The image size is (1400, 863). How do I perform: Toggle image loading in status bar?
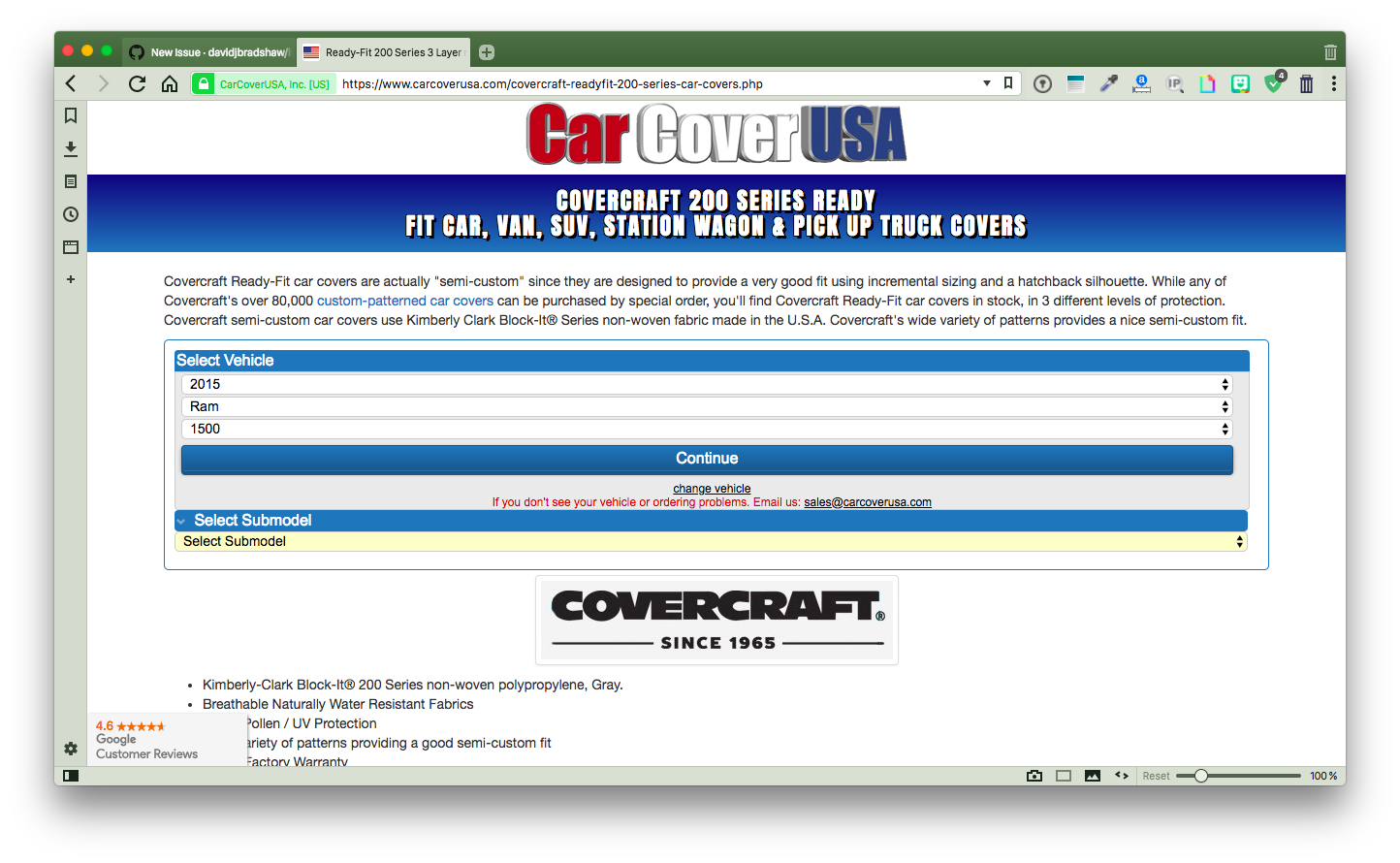coord(1093,776)
